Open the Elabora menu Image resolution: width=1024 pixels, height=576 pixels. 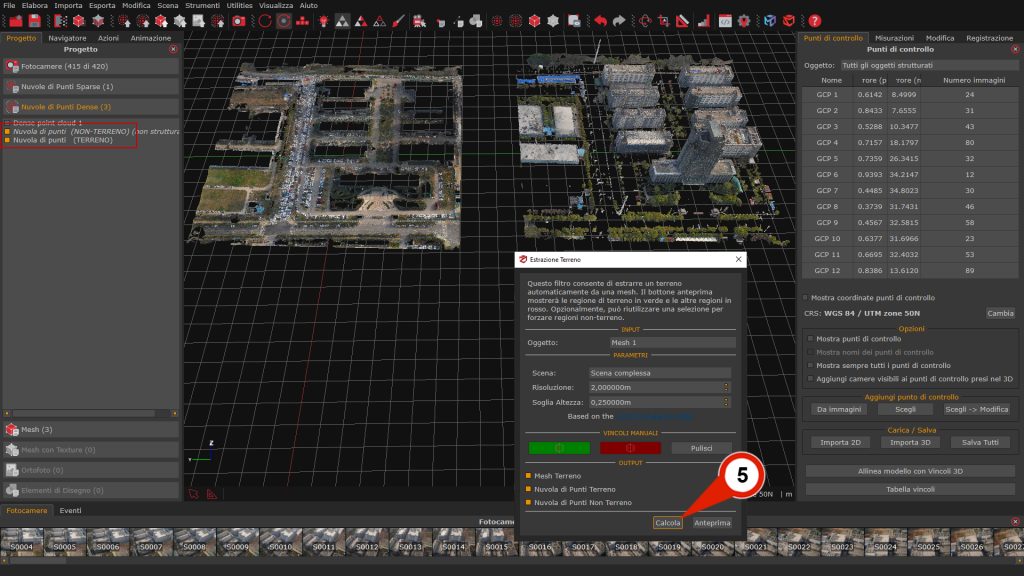tap(35, 5)
